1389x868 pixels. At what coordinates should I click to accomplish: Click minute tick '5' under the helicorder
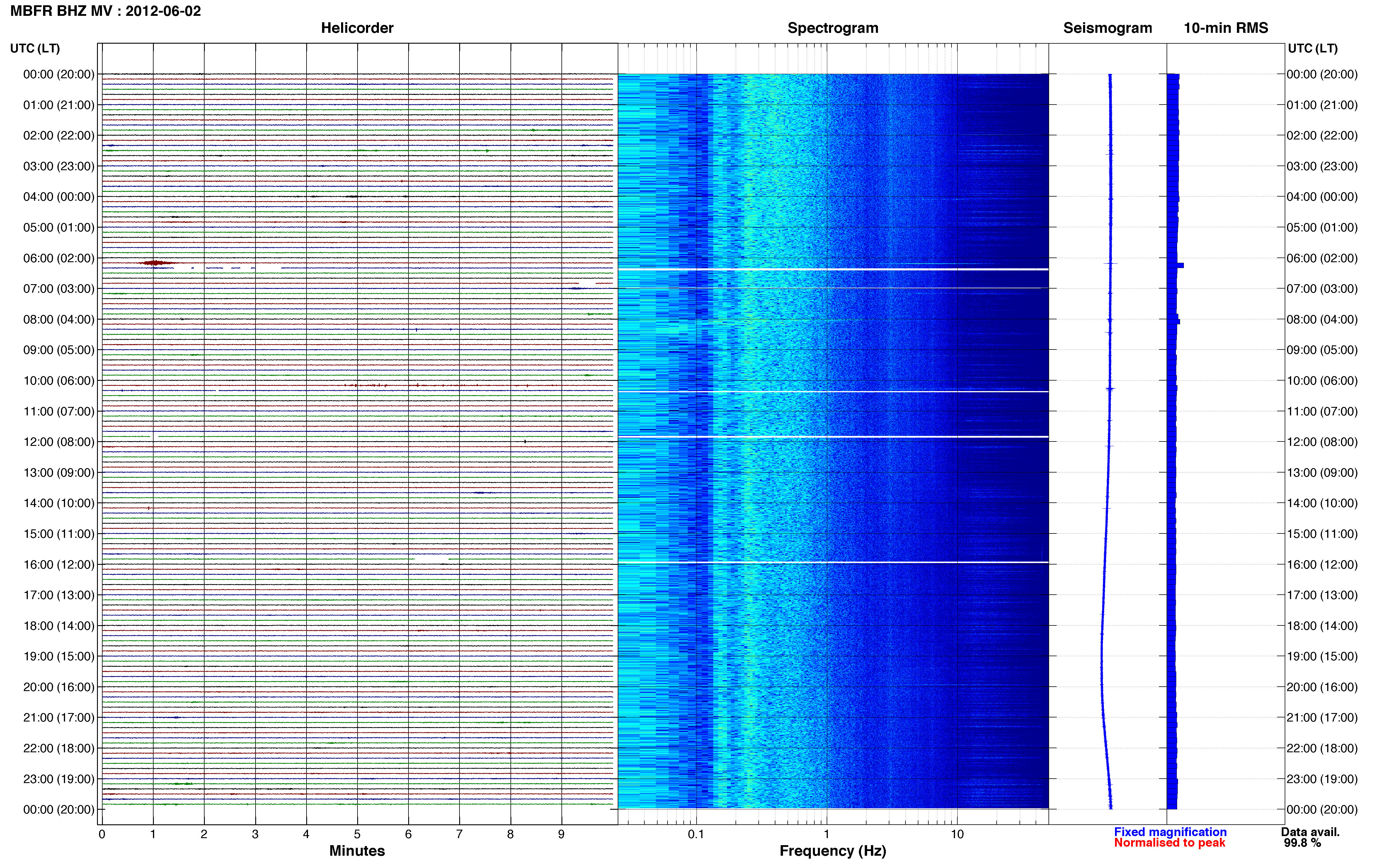pos(357,834)
